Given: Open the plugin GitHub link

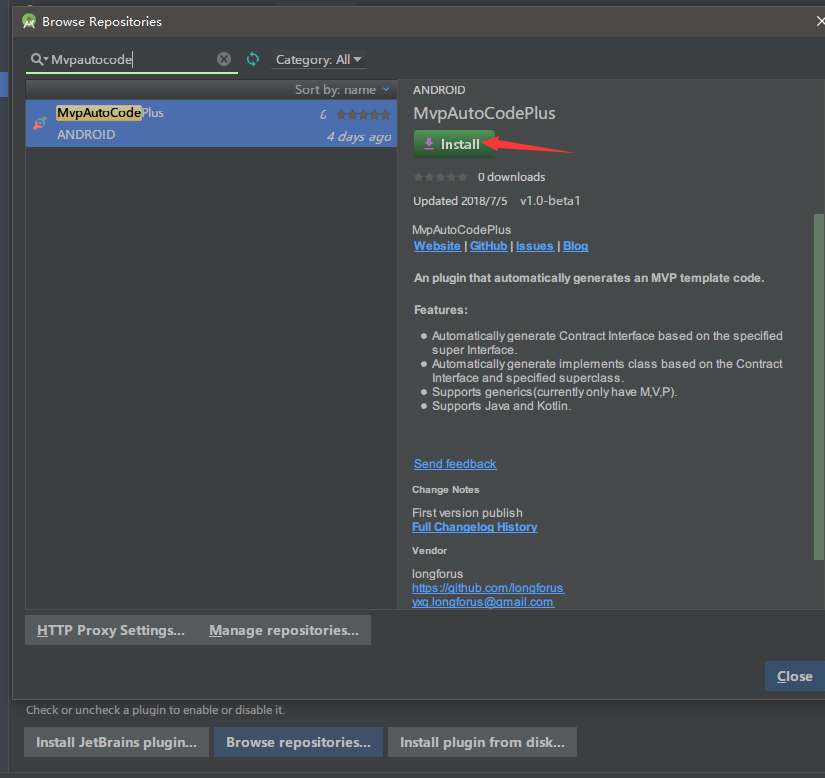Looking at the screenshot, I should point(488,246).
